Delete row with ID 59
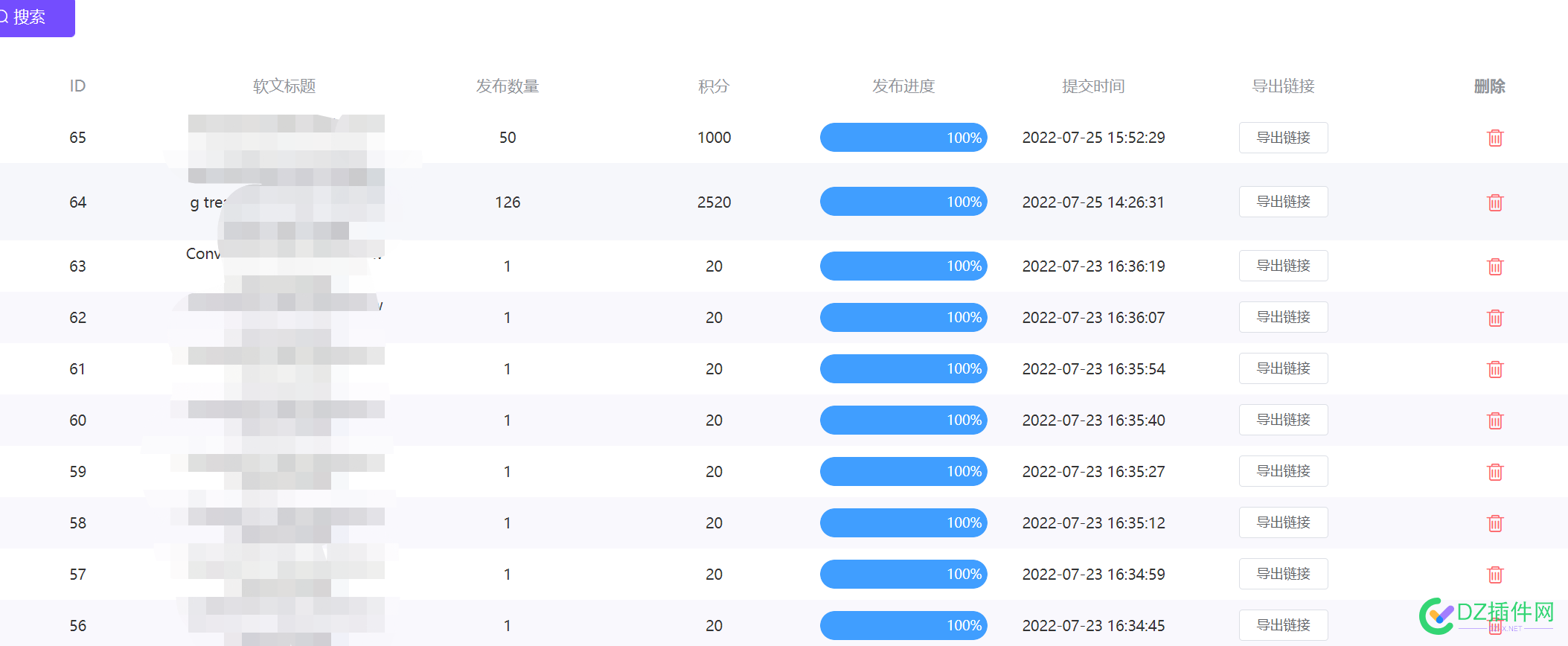Screen dimensions: 1568x646 1495,472
